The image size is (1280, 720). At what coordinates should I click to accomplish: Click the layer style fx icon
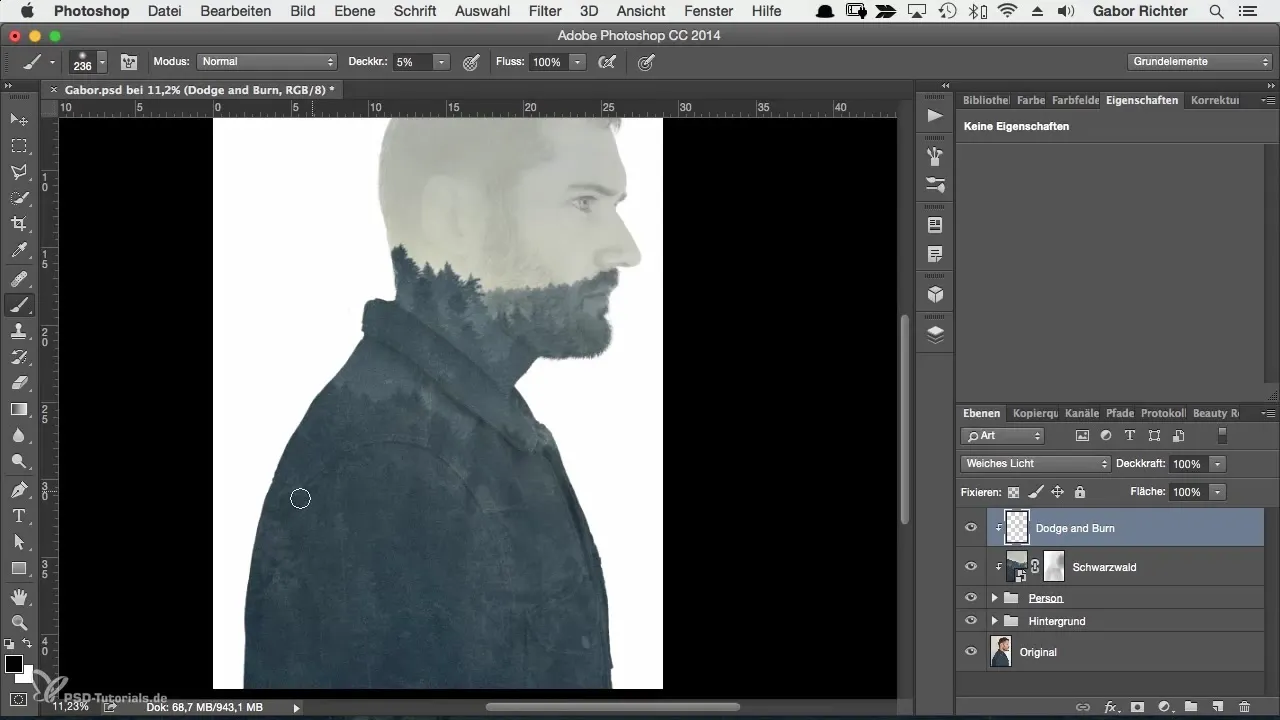[1110, 706]
